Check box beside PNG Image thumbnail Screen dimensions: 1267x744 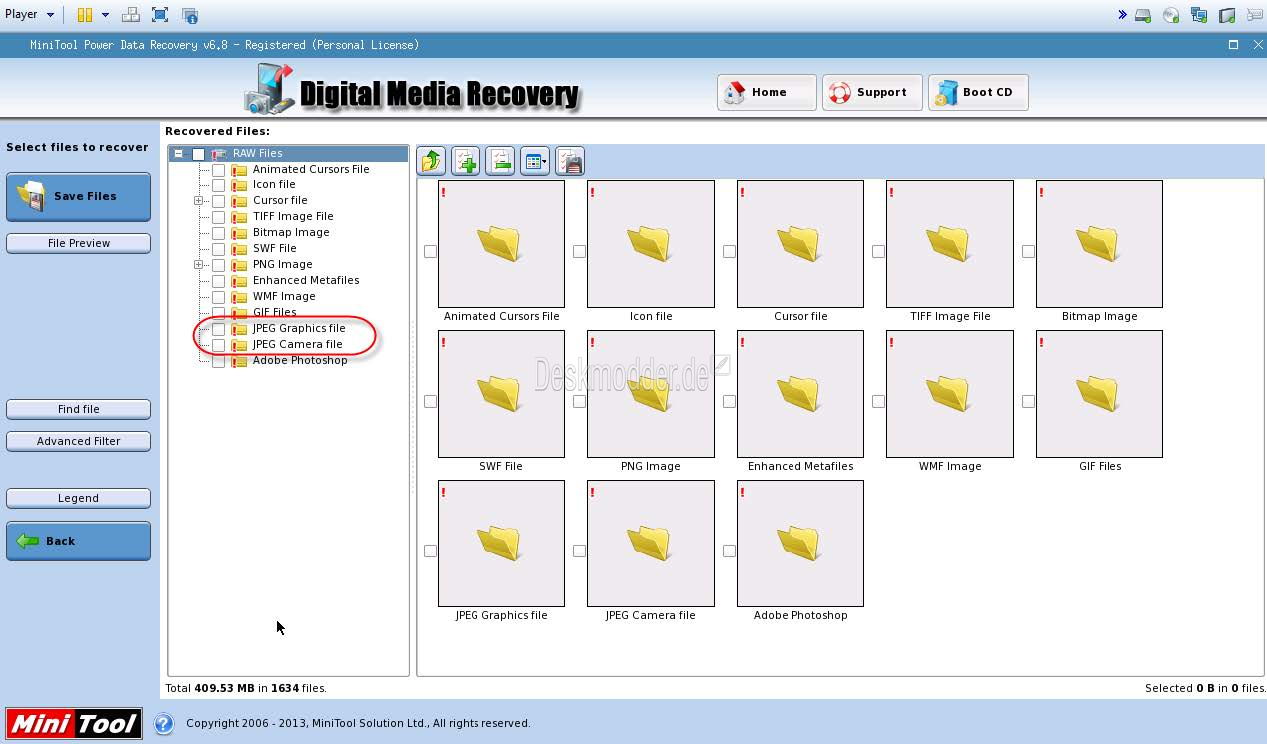[579, 401]
